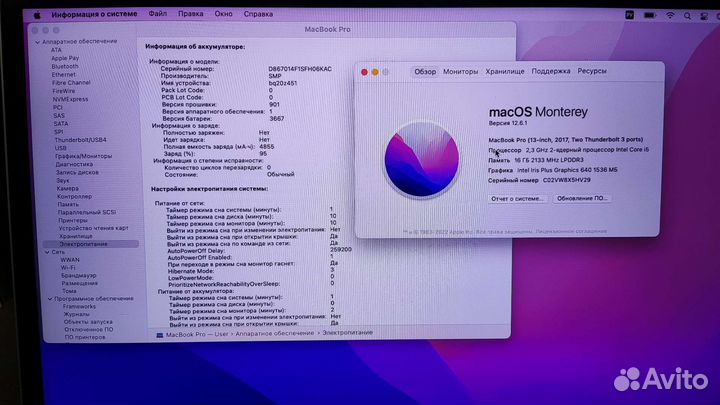The height and width of the screenshot is (405, 720).
Task: Click the MacBook Pro path bar icon
Action: [159, 335]
